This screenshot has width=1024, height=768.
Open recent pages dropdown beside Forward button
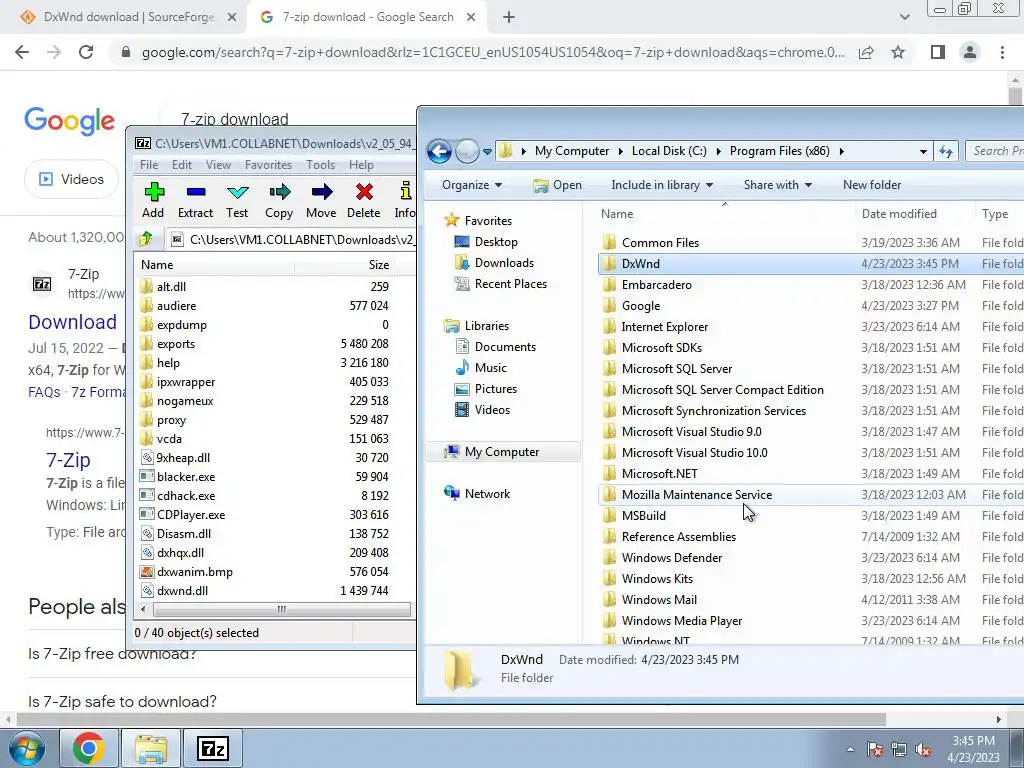tap(487, 152)
